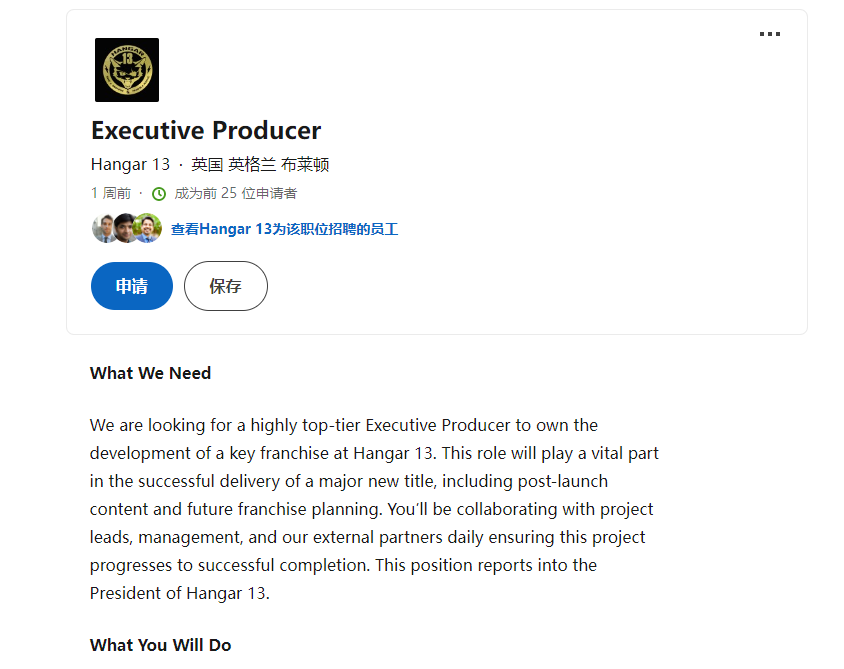Click the 'President of Hangar 13' text
Viewport: 844px width, 669px height.
pos(179,593)
